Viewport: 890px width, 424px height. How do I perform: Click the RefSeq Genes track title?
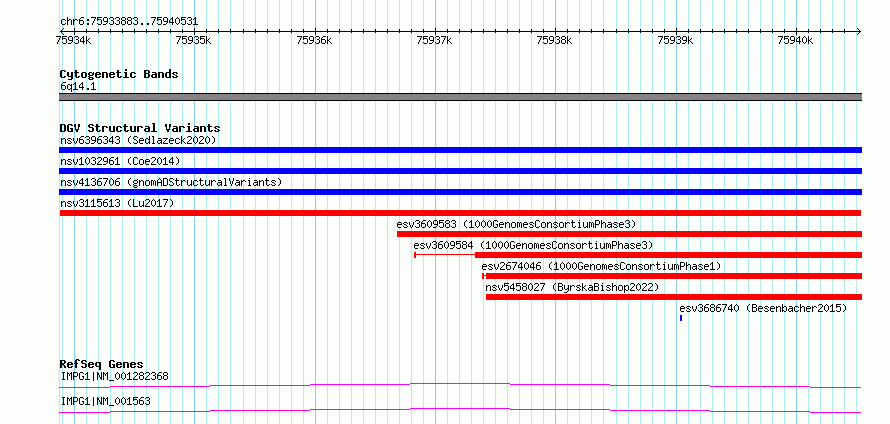point(102,364)
